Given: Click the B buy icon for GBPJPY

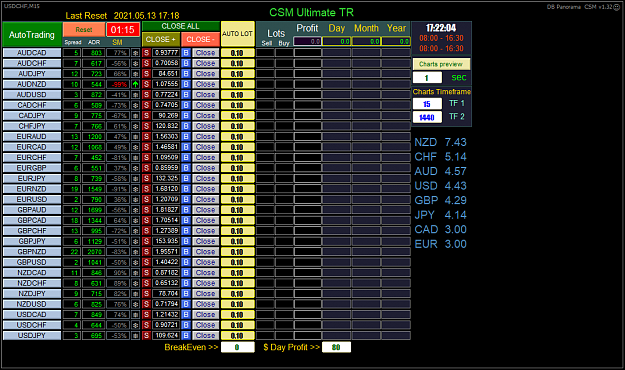Looking at the screenshot, I should (186, 241).
